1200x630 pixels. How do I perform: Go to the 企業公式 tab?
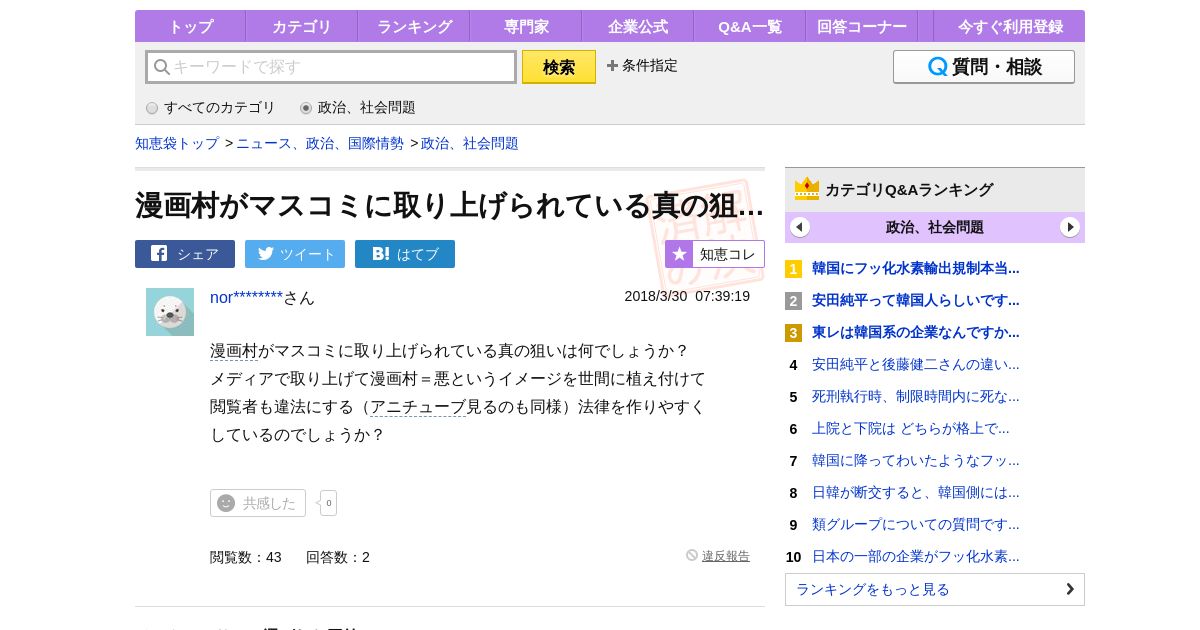pos(638,27)
